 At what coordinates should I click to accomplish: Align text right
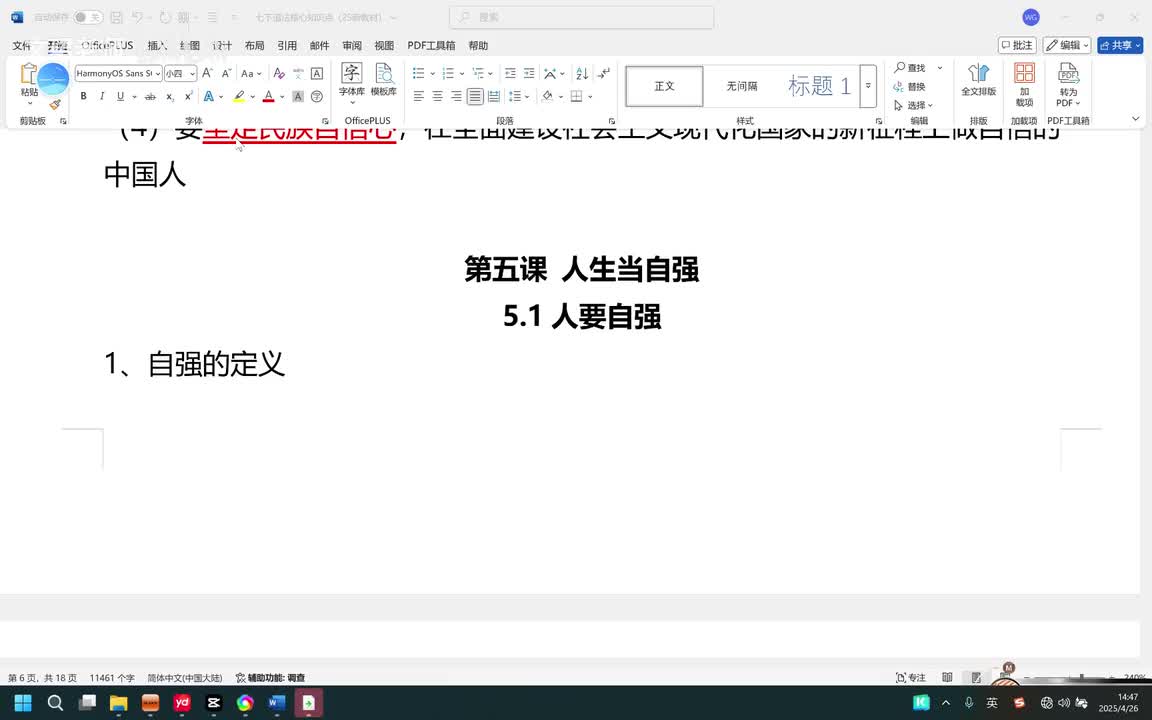(x=456, y=96)
